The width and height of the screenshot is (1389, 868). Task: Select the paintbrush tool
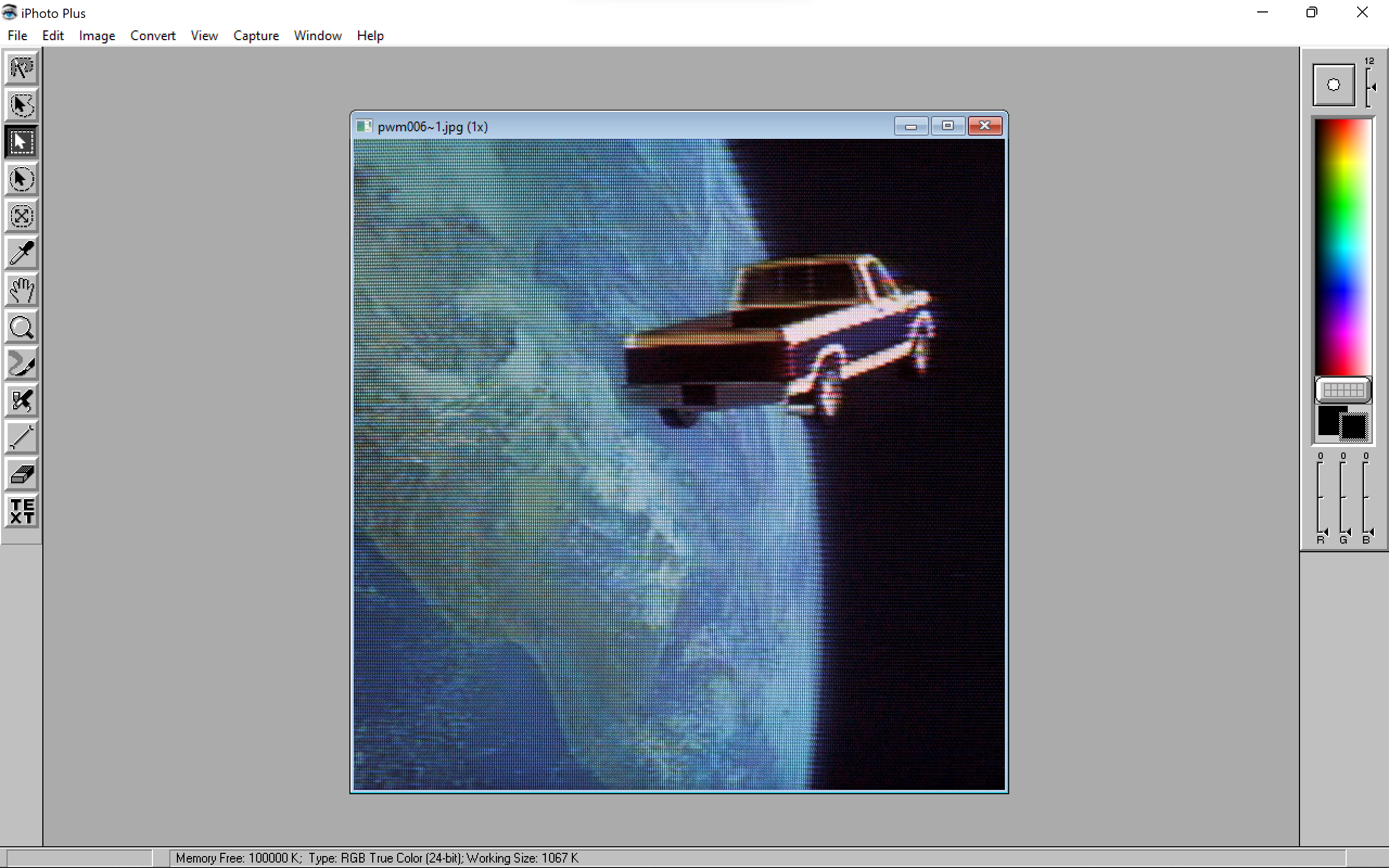coord(21,363)
